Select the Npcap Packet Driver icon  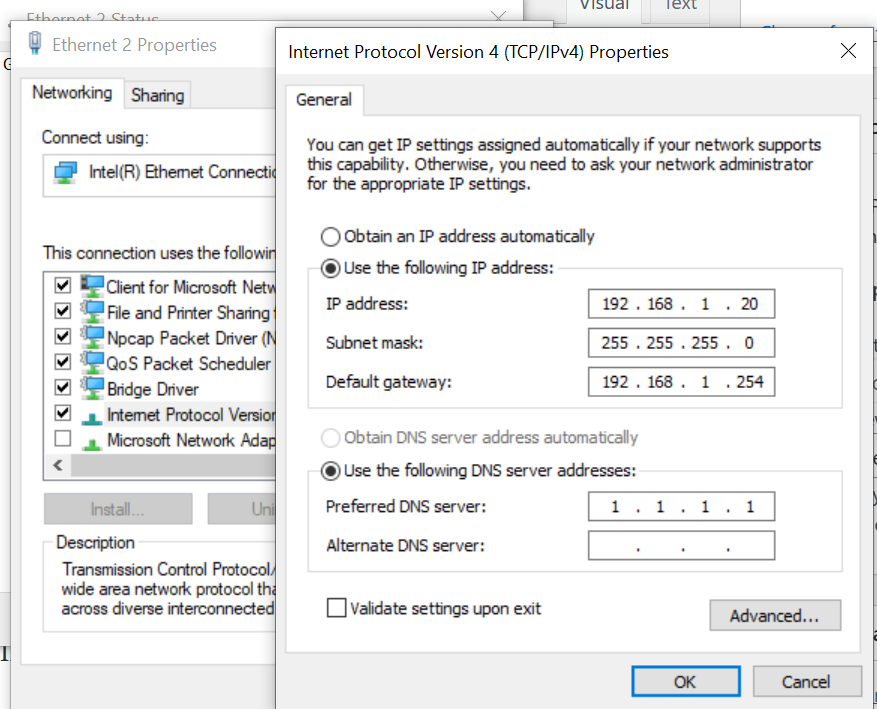(92, 338)
